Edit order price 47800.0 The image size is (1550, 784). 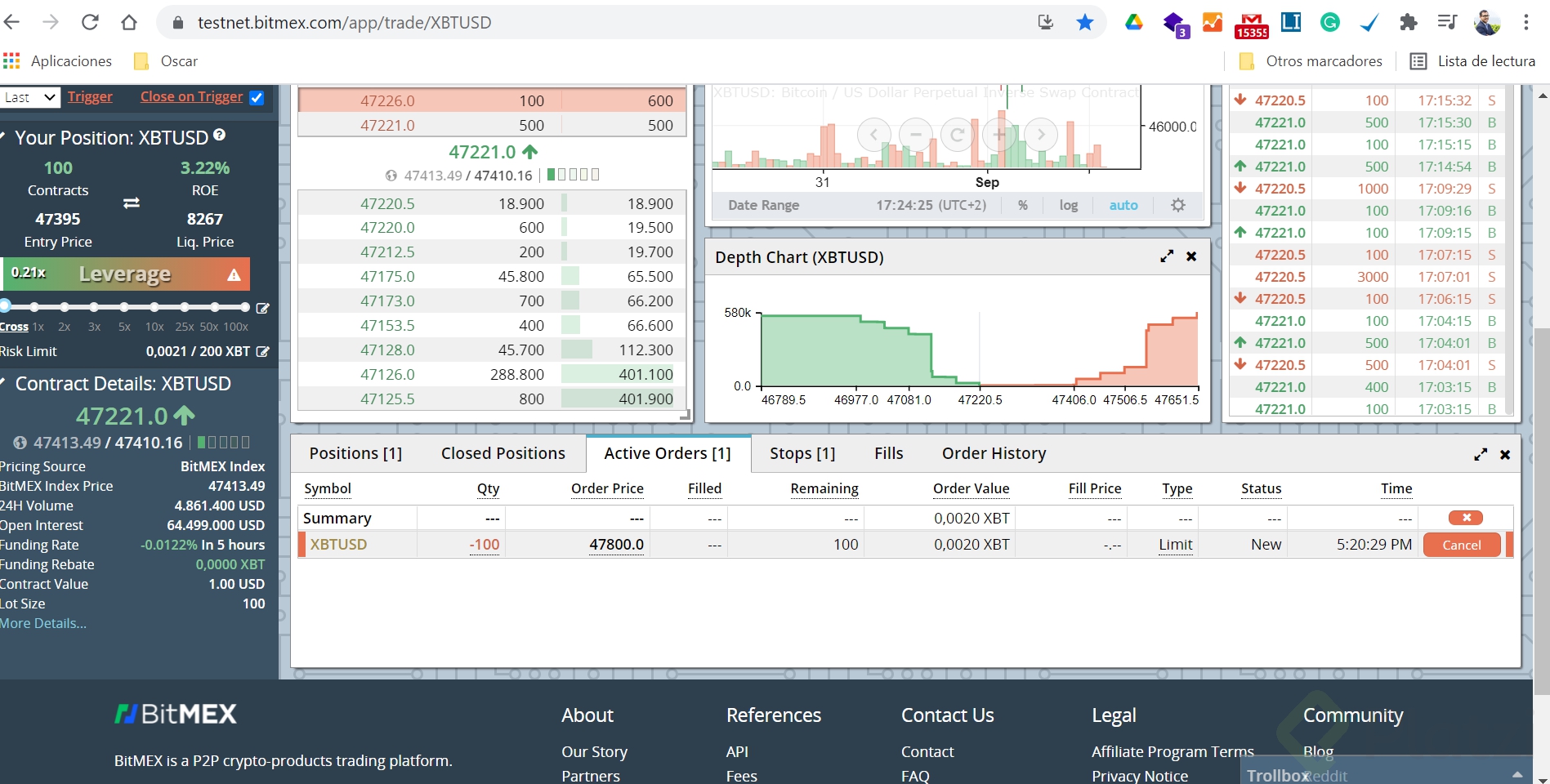[616, 545]
